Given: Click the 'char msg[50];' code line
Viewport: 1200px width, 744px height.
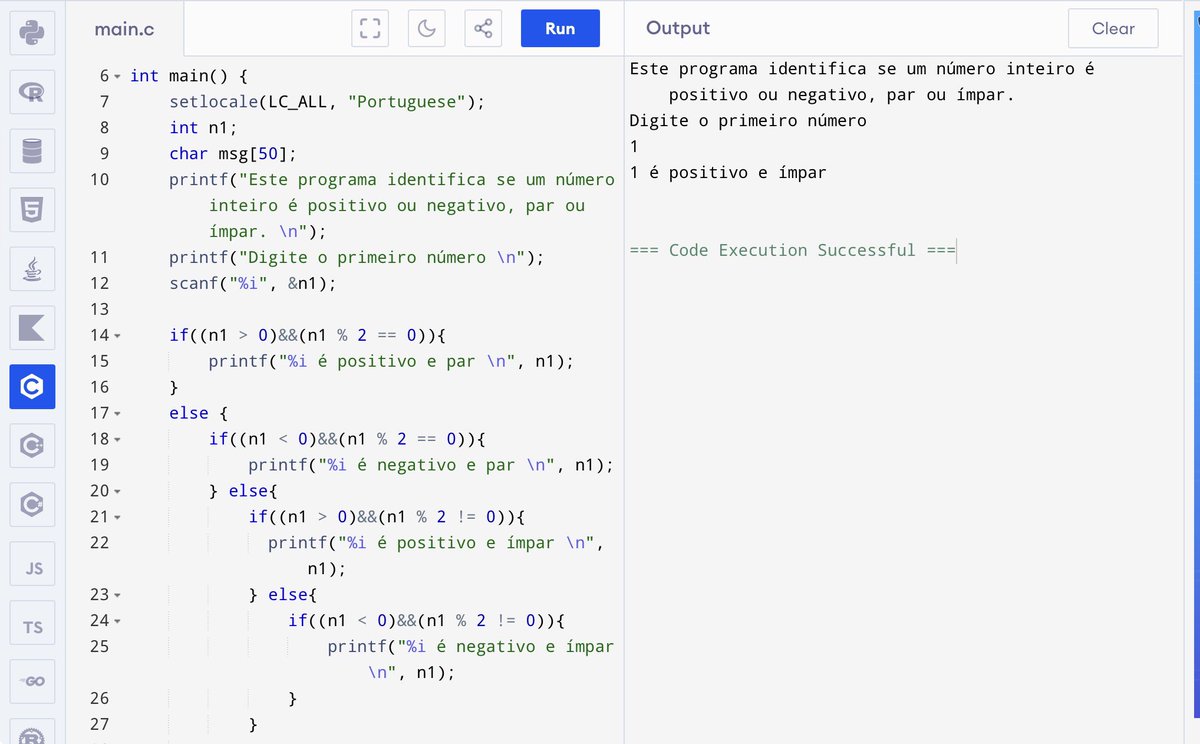Looking at the screenshot, I should (x=233, y=153).
